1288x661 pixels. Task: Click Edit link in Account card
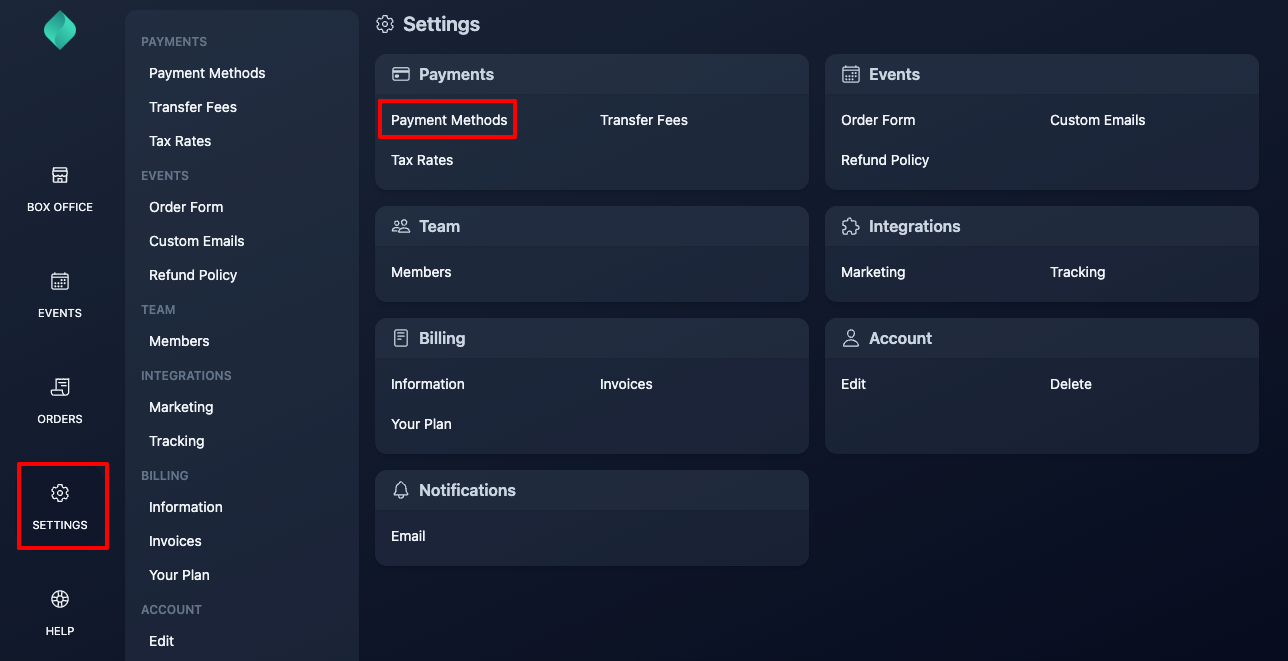click(x=854, y=384)
